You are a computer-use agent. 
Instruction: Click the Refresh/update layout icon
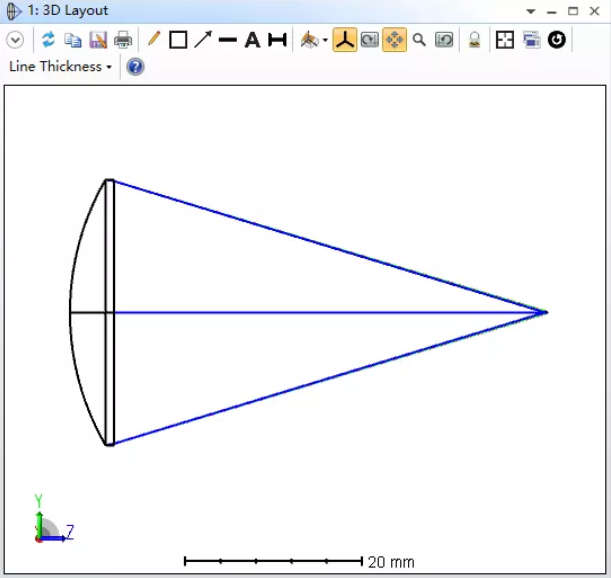(x=48, y=40)
